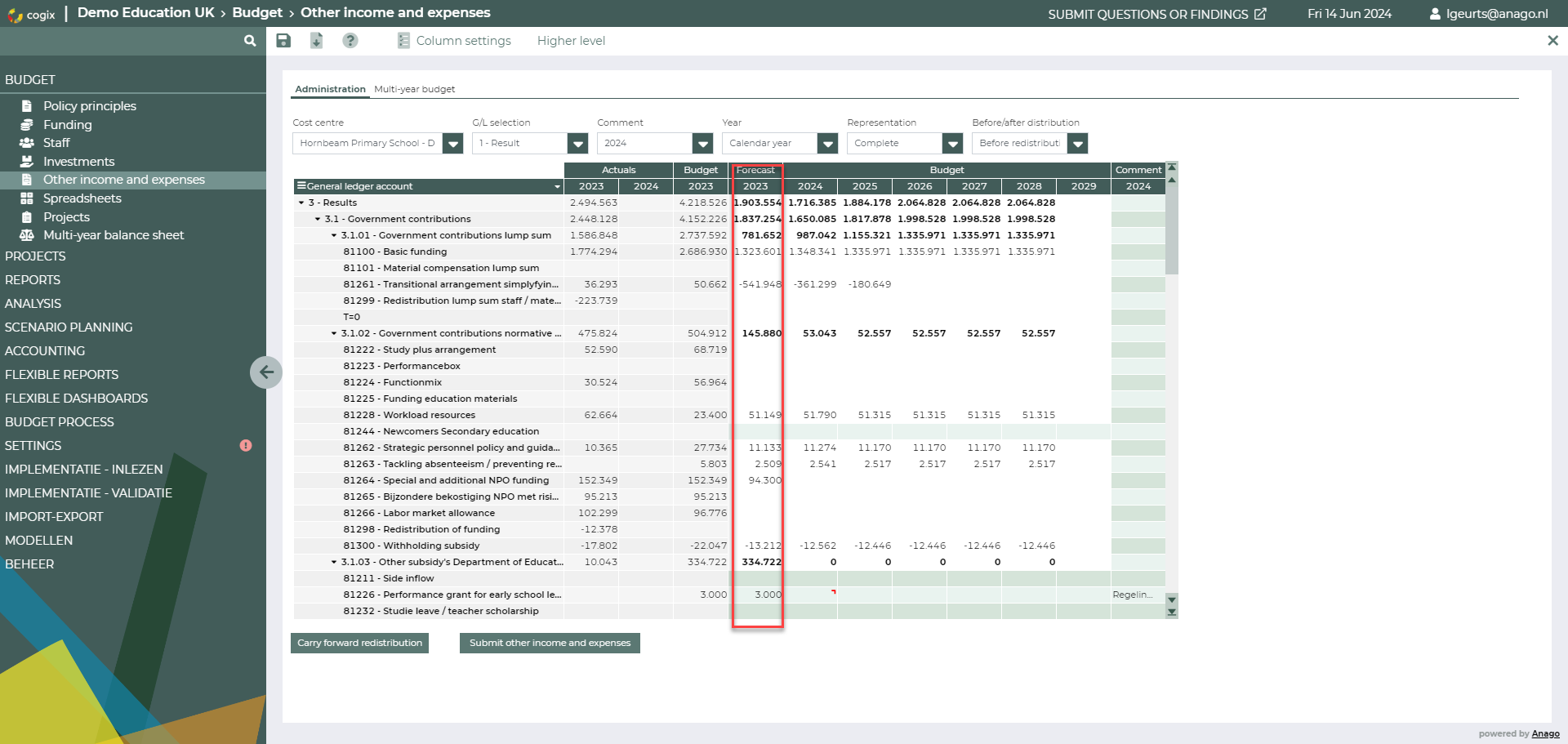Open the General ledger account menu icon
The width and height of the screenshot is (1568, 744).
[x=301, y=186]
